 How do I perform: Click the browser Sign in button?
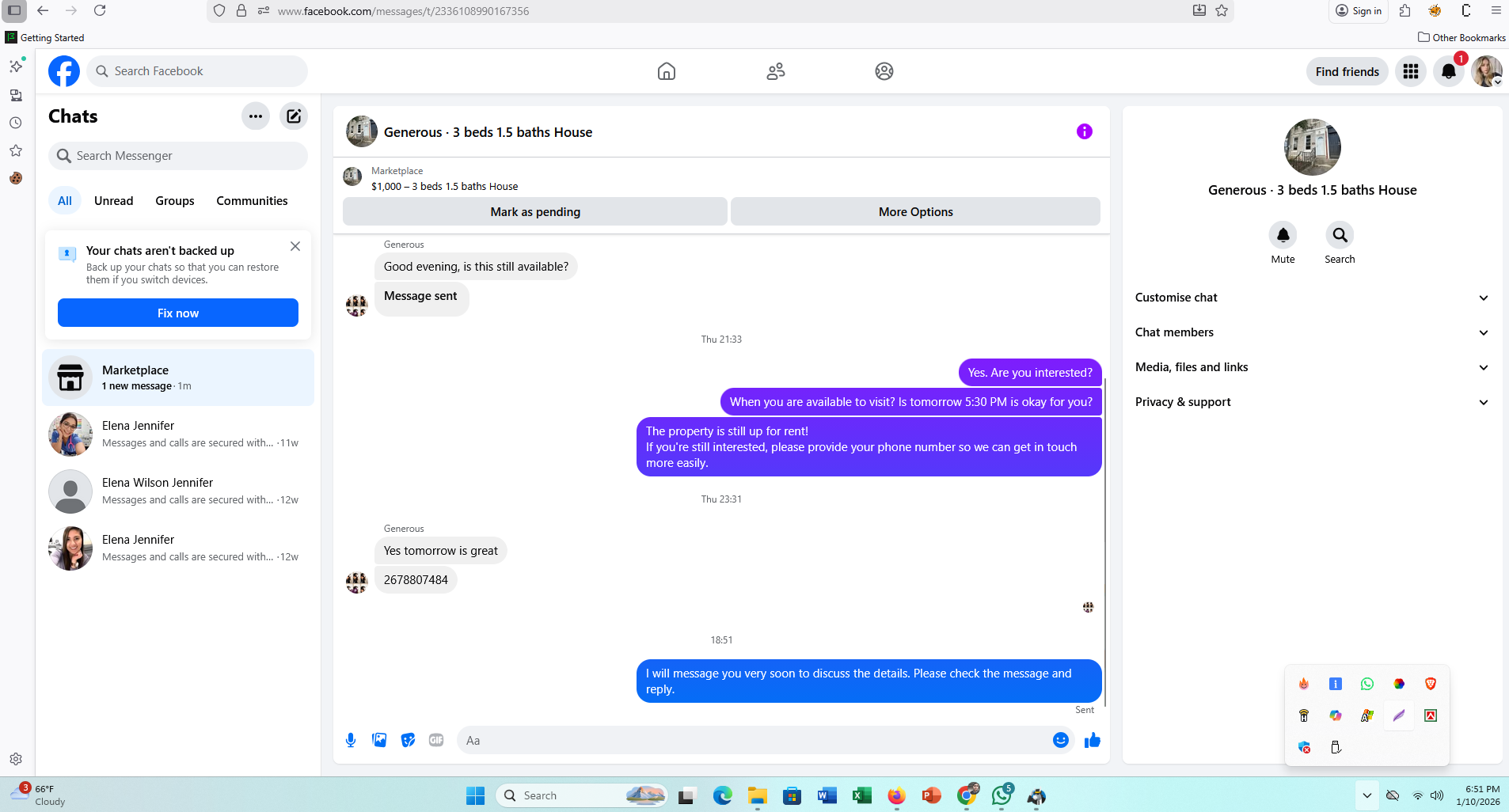[x=1359, y=10]
